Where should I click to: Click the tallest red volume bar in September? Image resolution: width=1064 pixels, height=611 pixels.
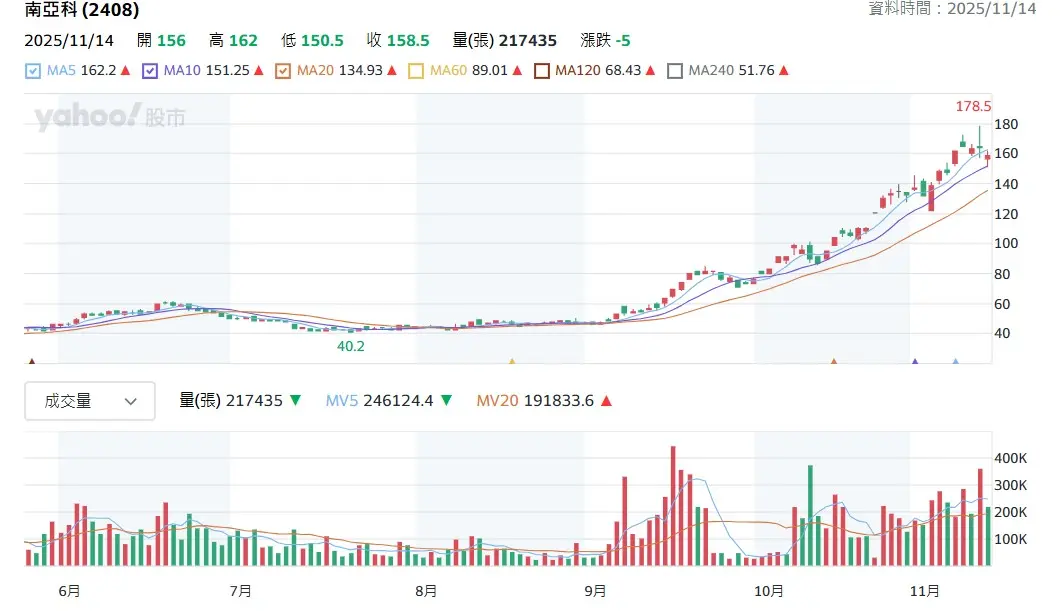coord(673,506)
